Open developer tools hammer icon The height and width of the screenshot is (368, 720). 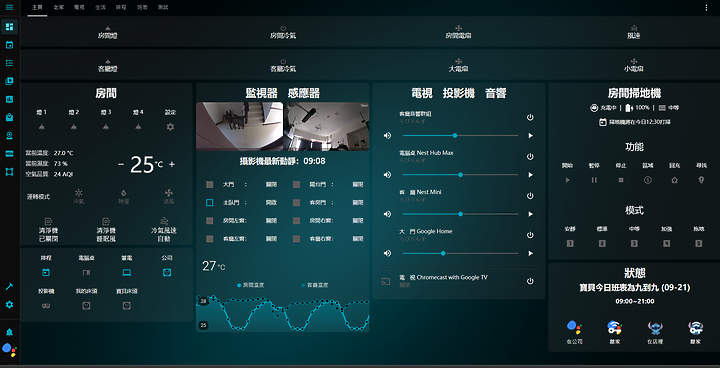click(x=9, y=287)
